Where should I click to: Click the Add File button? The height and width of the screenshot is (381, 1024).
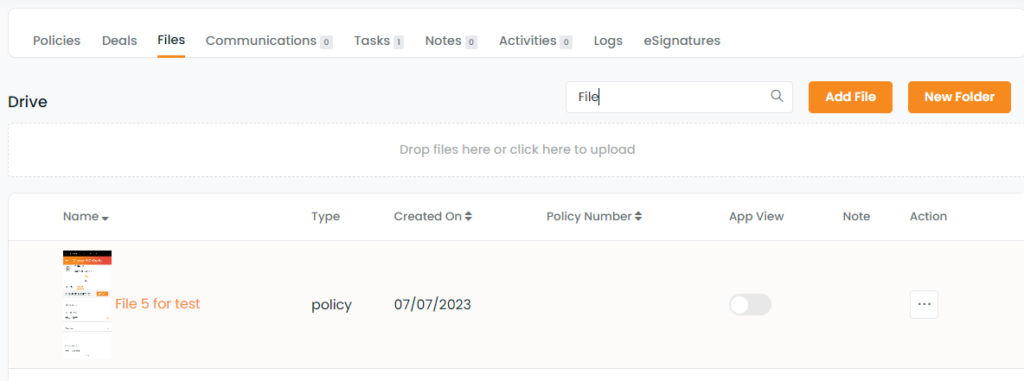click(x=850, y=97)
